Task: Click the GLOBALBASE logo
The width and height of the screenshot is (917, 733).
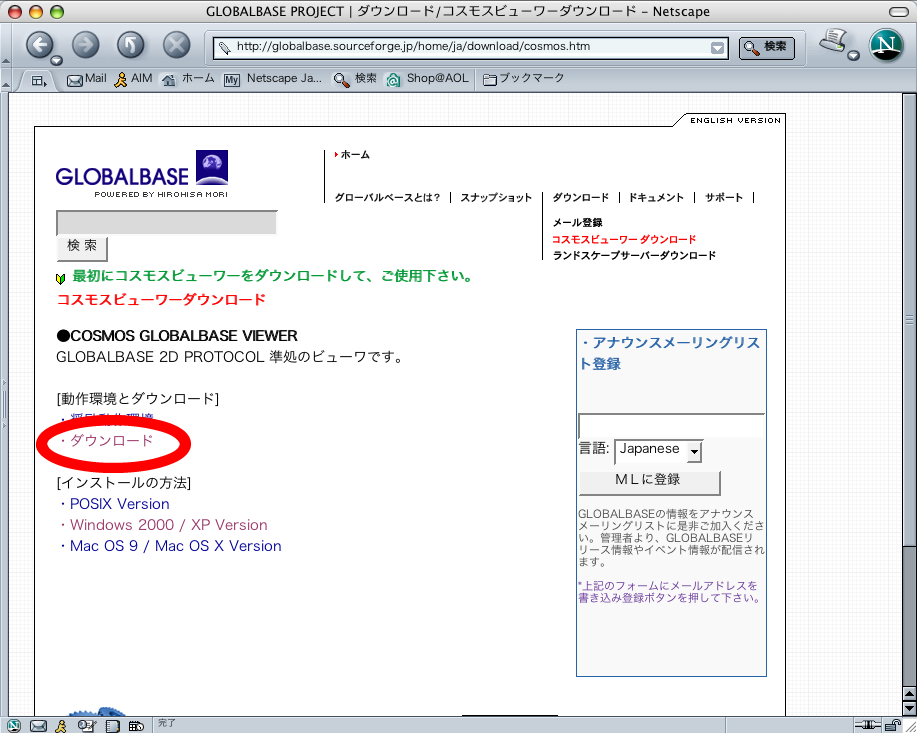Action: 142,174
